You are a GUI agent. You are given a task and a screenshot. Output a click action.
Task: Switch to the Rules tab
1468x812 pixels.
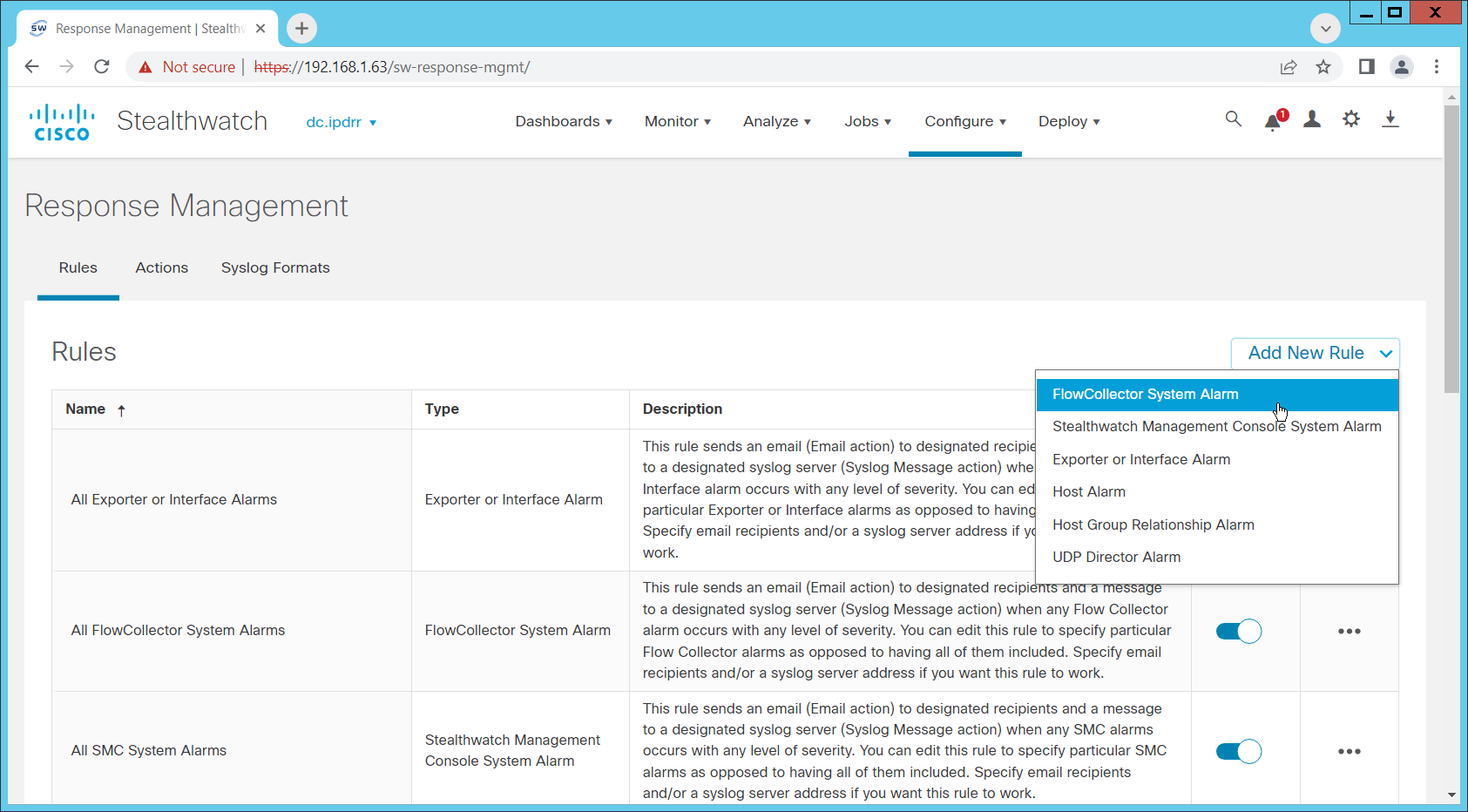coord(78,267)
